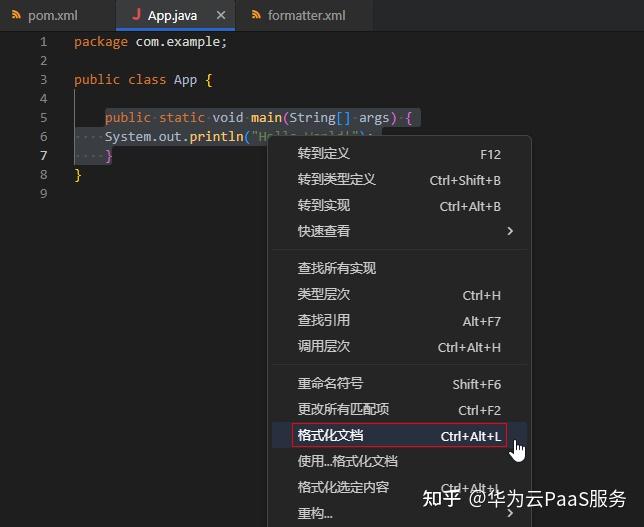Screen dimensions: 644x527
Task: Select 更改所有匹配项 menu entry
Action: click(x=399, y=410)
